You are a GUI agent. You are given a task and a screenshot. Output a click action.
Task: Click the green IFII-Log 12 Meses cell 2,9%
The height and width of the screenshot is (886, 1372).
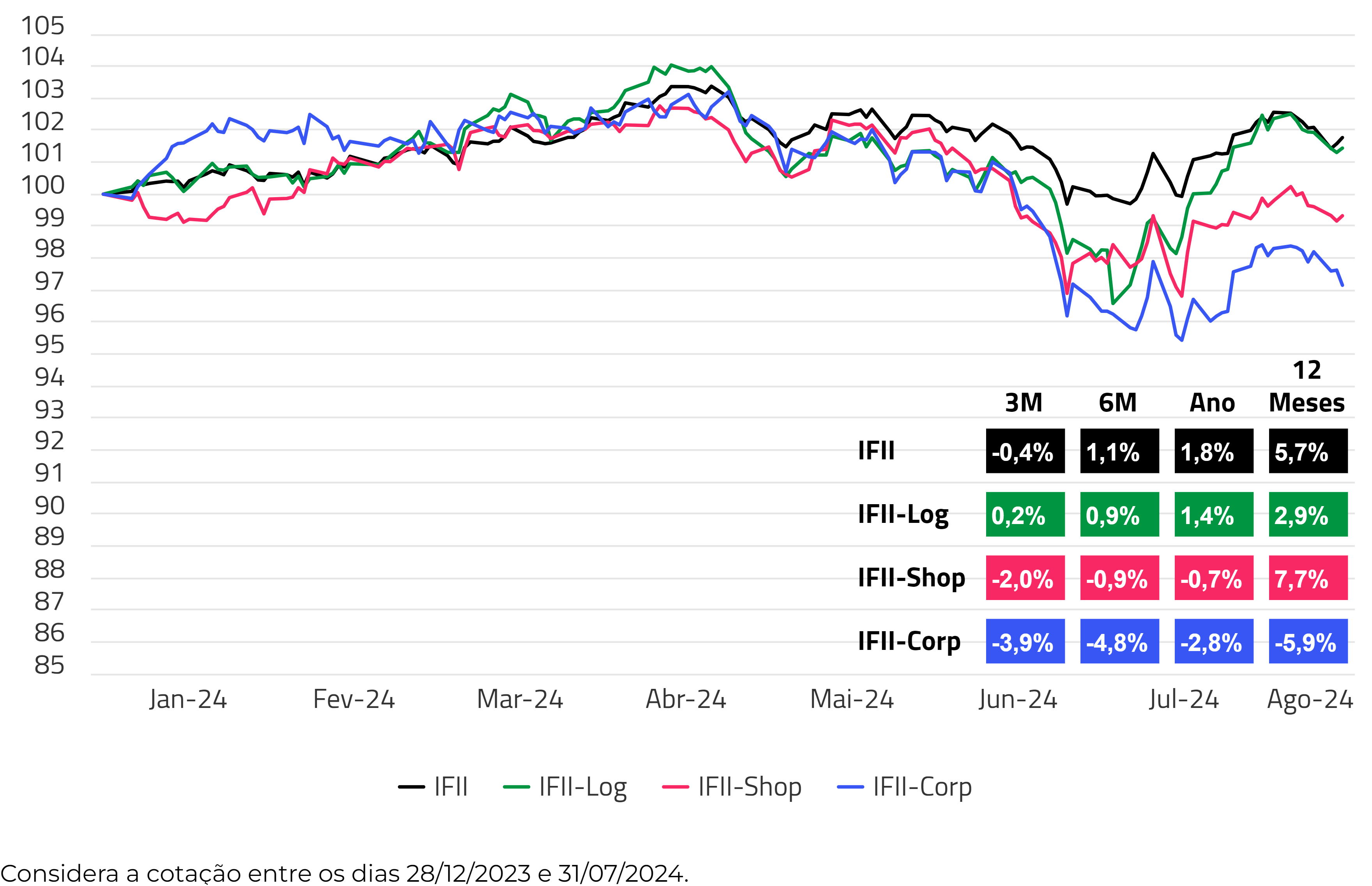coord(1308,514)
